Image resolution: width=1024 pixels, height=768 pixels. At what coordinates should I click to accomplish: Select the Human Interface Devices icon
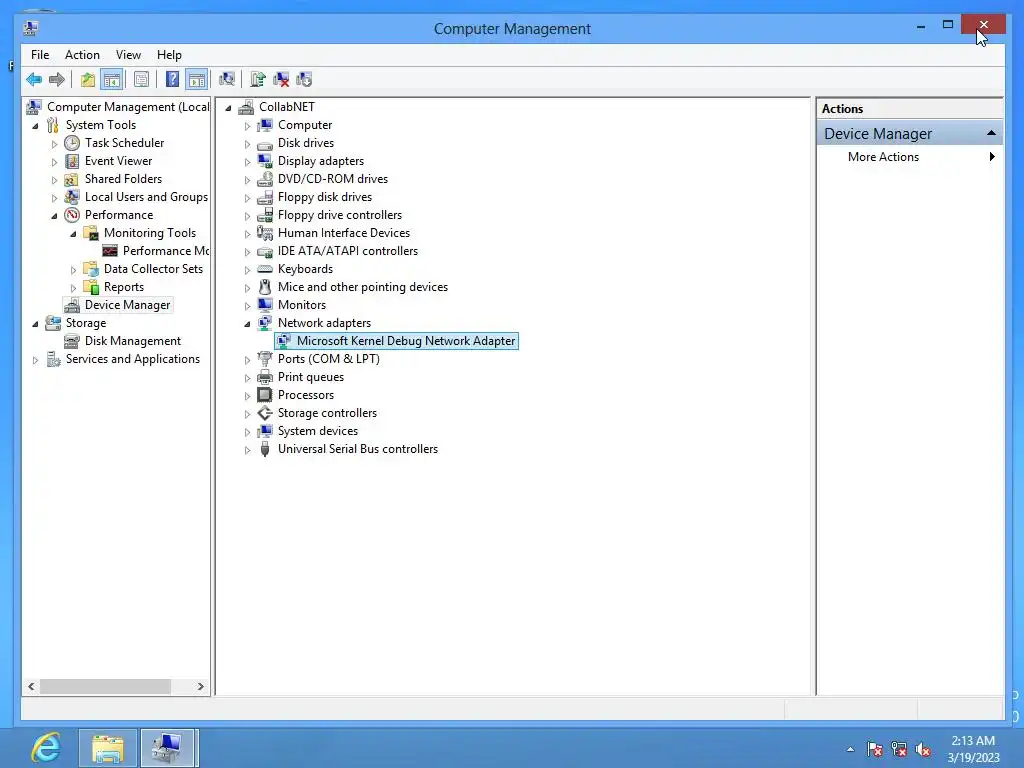(264, 232)
